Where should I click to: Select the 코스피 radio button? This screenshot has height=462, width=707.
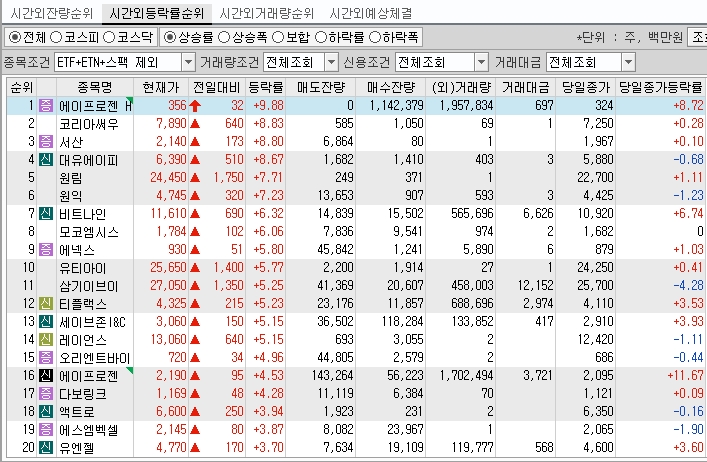56,37
